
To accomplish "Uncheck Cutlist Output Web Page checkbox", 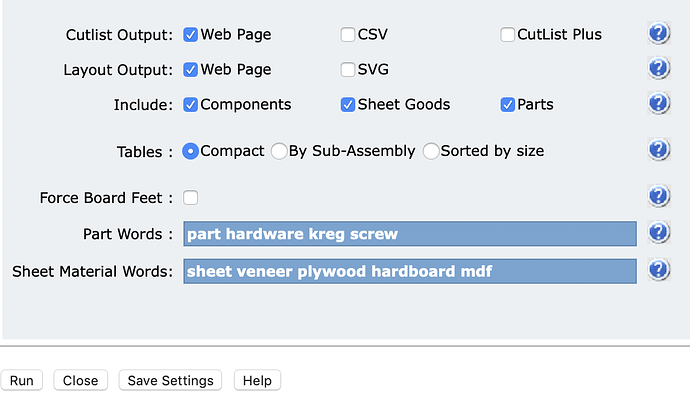I will (x=190, y=34).
